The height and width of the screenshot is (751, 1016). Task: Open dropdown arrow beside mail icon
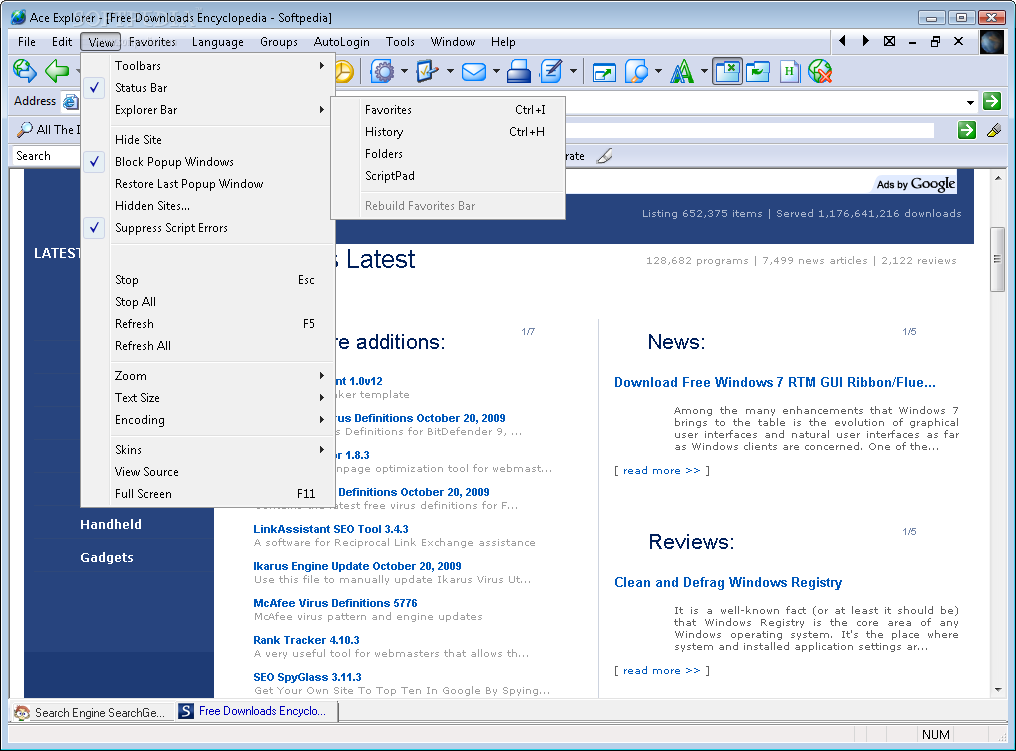pyautogui.click(x=496, y=71)
